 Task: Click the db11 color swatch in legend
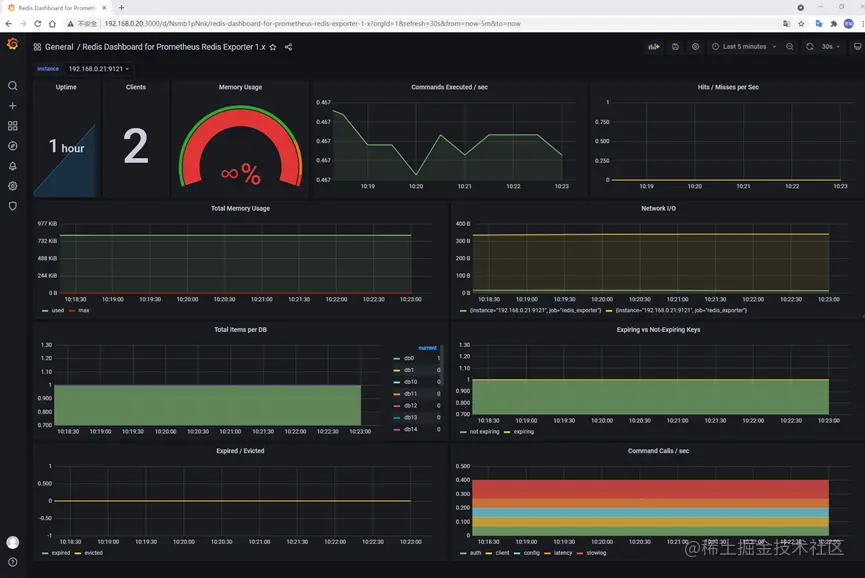(x=397, y=394)
